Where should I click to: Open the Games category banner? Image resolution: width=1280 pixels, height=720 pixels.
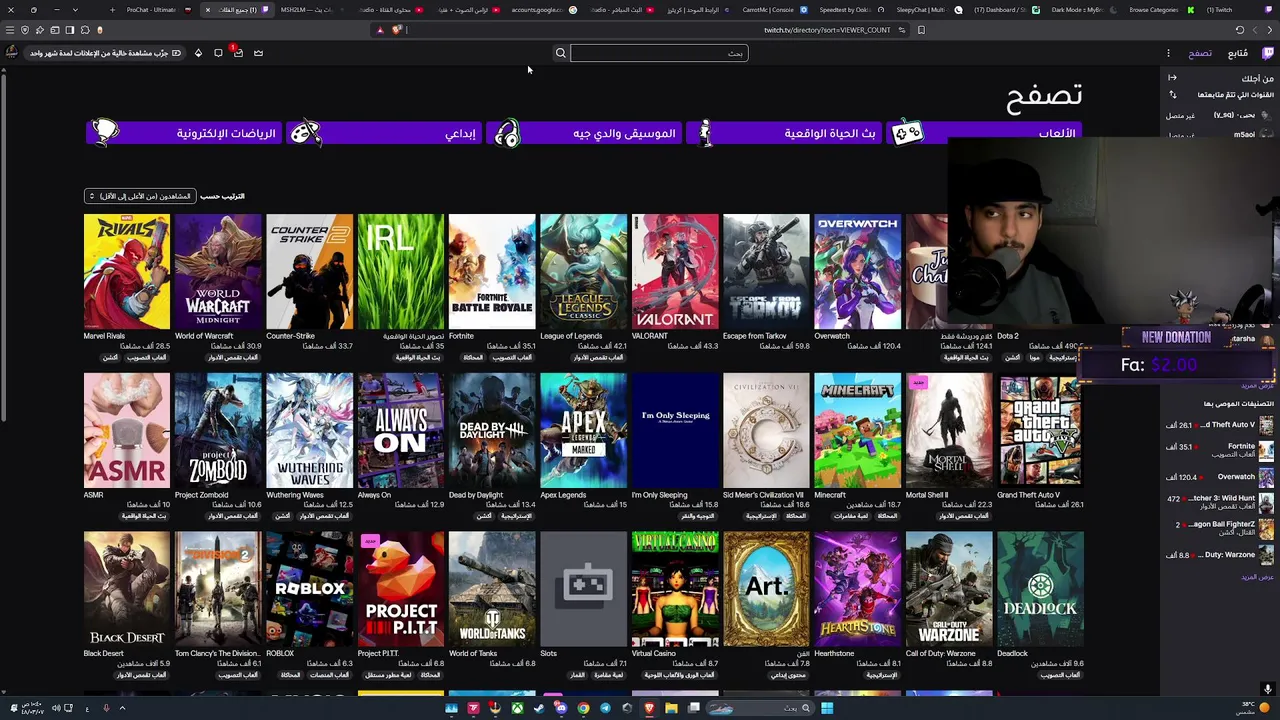[985, 133]
